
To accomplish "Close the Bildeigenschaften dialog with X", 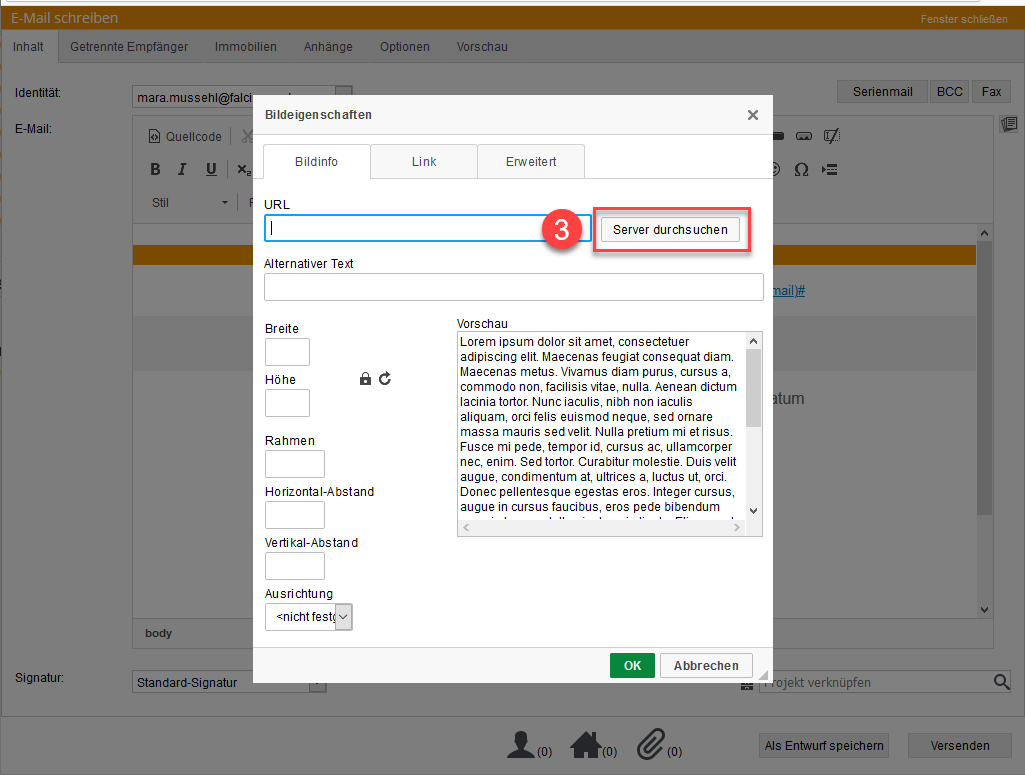I will [x=752, y=115].
